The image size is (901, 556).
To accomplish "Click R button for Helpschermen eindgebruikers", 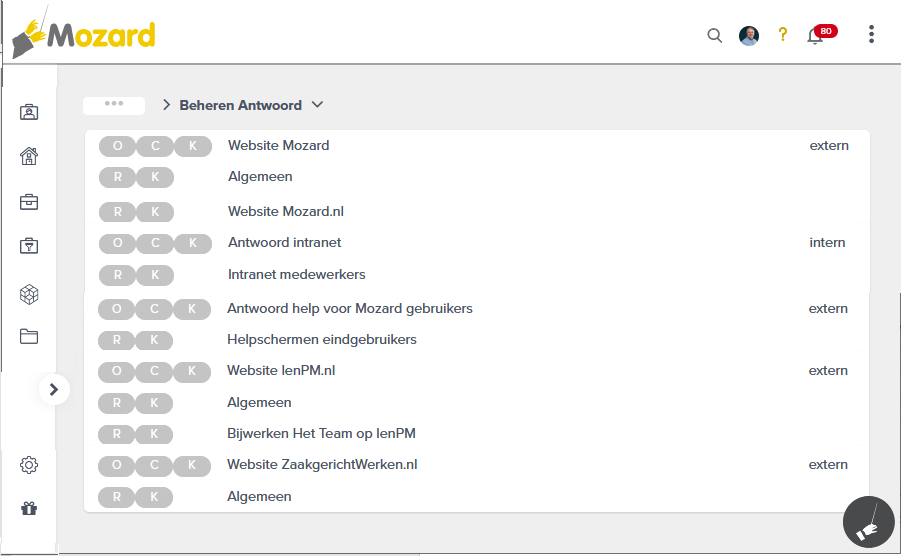I will (x=116, y=340).
